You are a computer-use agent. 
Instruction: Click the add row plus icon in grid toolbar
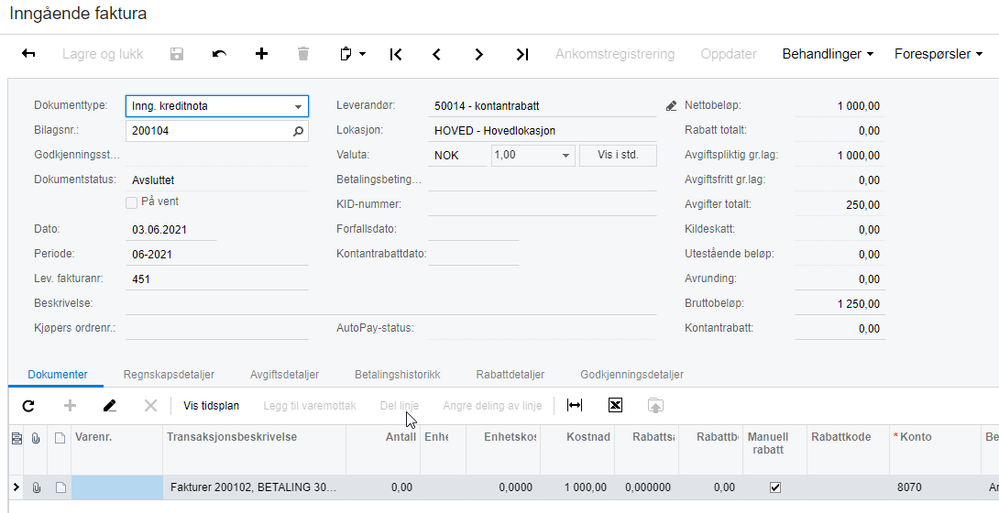coord(70,405)
